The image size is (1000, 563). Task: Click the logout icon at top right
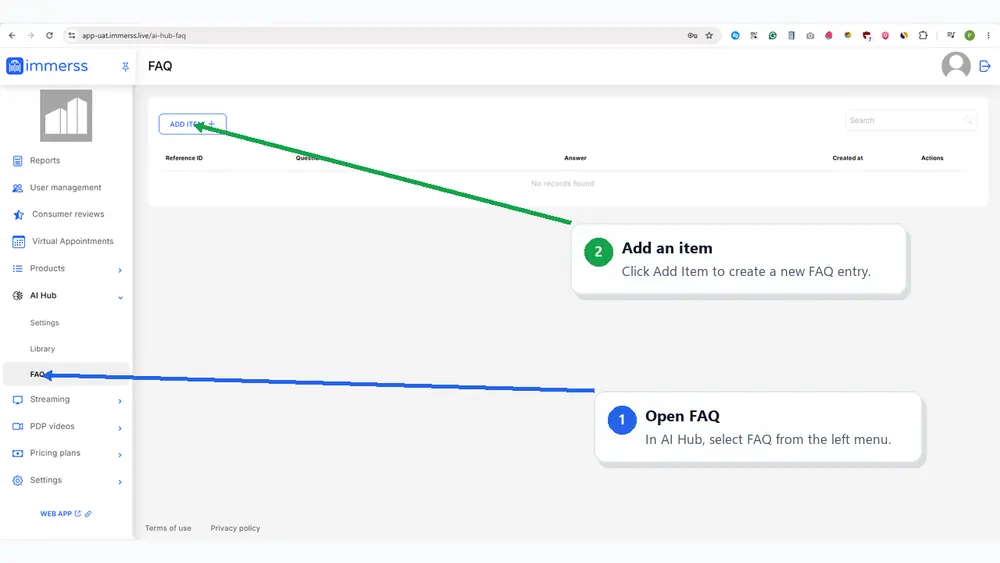pos(985,66)
